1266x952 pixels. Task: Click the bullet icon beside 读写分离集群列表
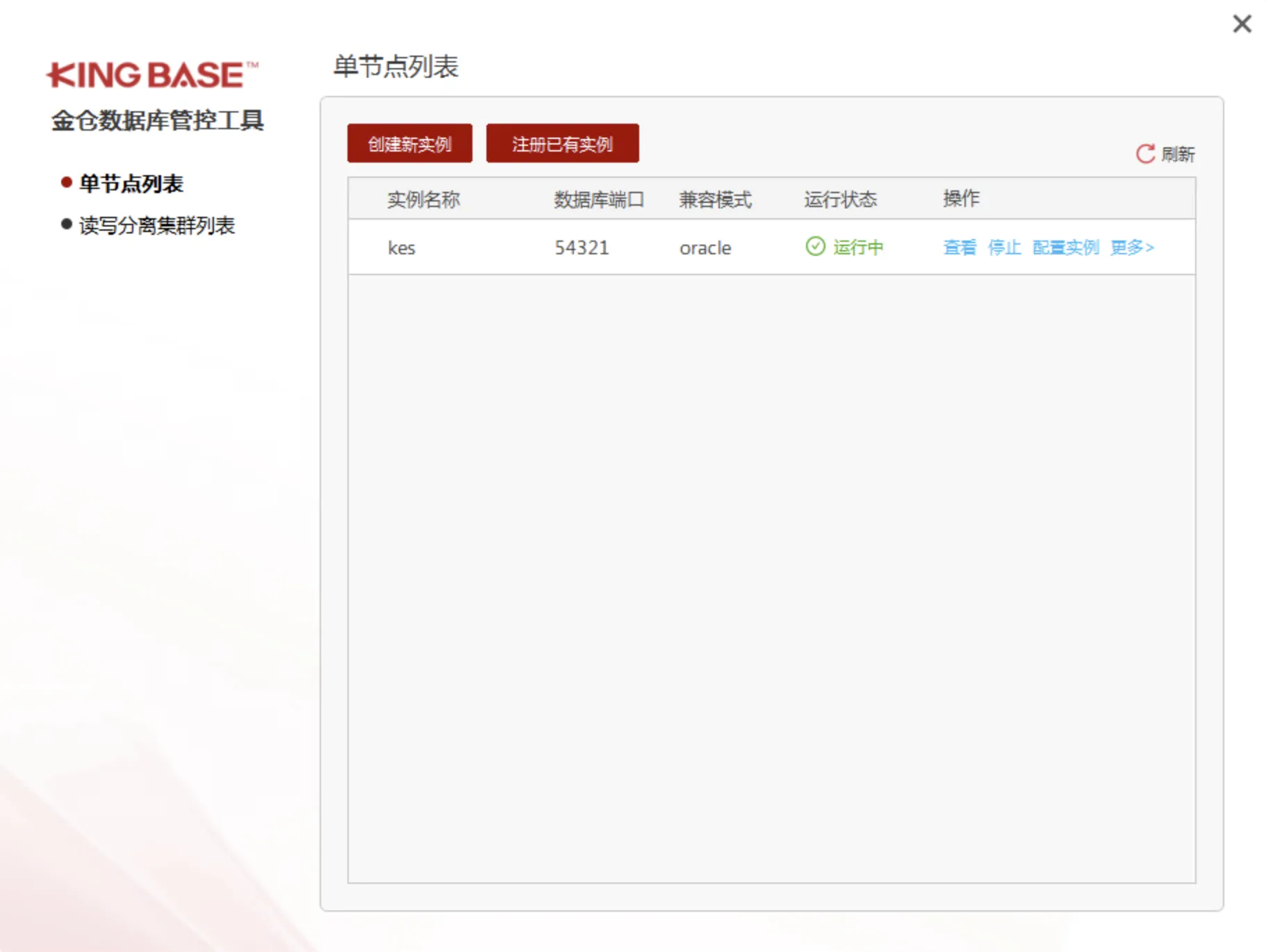65,224
